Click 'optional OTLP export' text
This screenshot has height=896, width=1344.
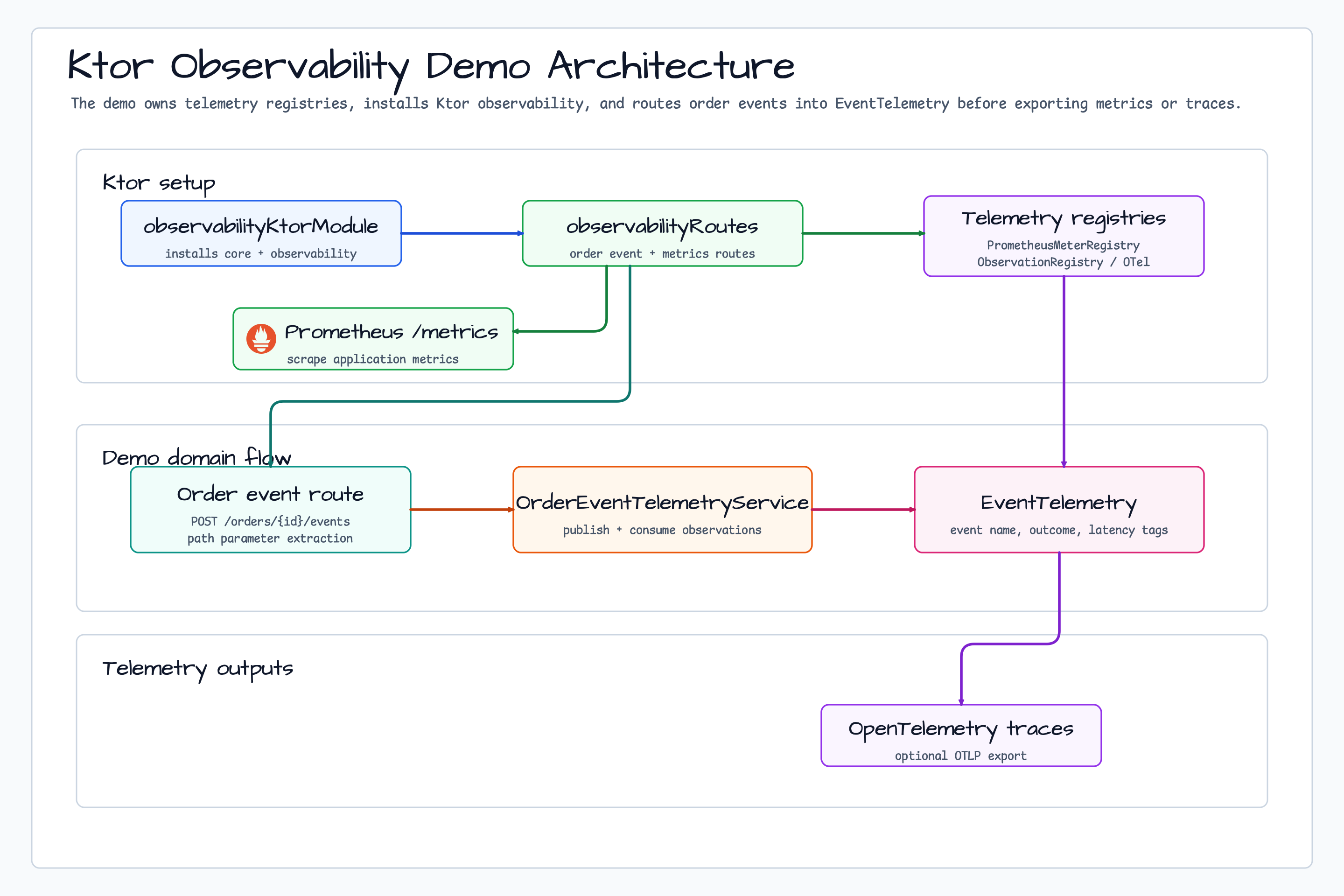click(x=960, y=756)
